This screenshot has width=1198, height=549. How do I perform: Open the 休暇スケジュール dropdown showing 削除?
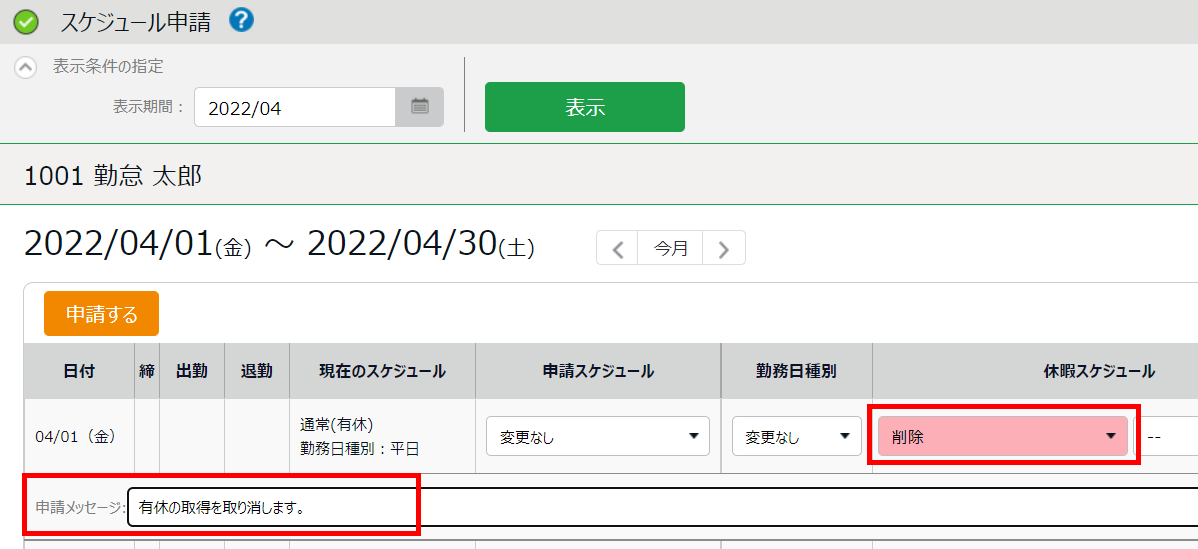[x=1003, y=436]
